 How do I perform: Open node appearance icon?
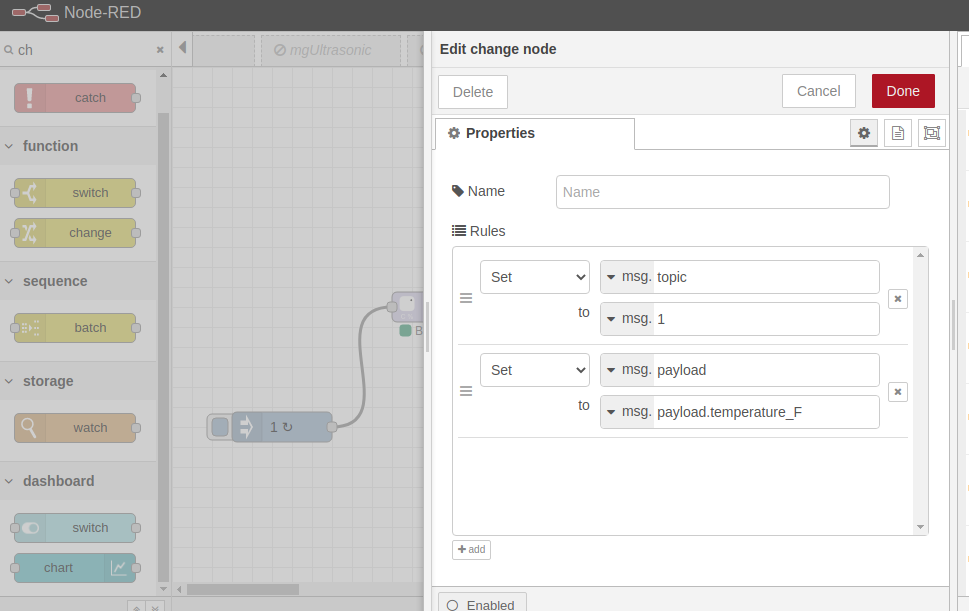pos(932,133)
